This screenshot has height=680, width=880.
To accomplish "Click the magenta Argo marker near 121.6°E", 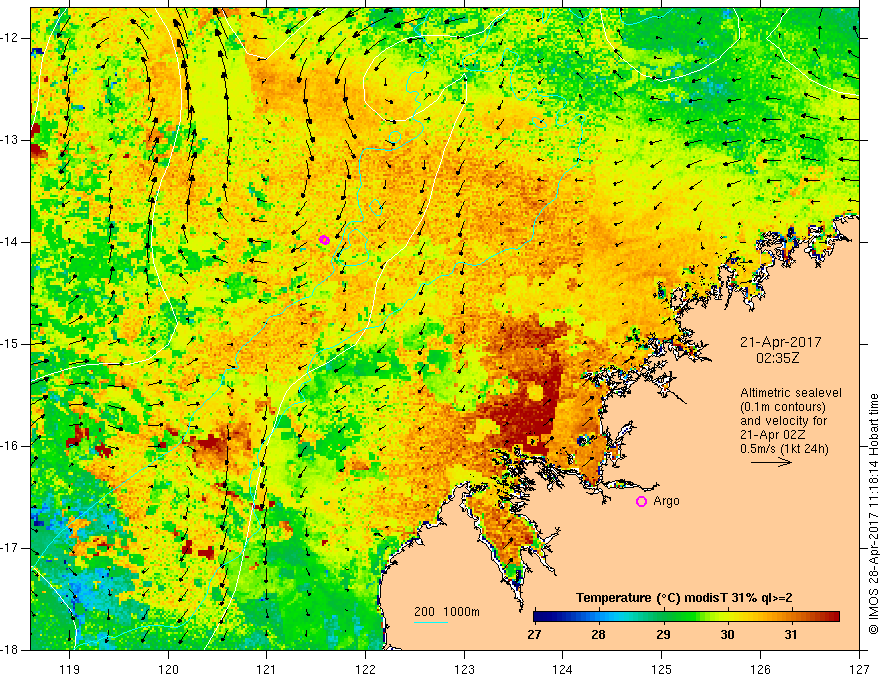I will pos(324,240).
